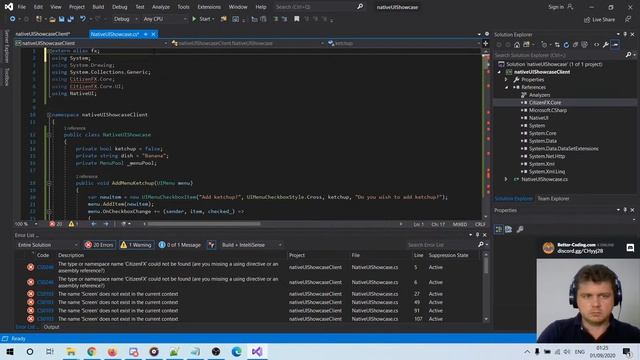Click the Live Share button label
640x360 pixels.
point(604,20)
